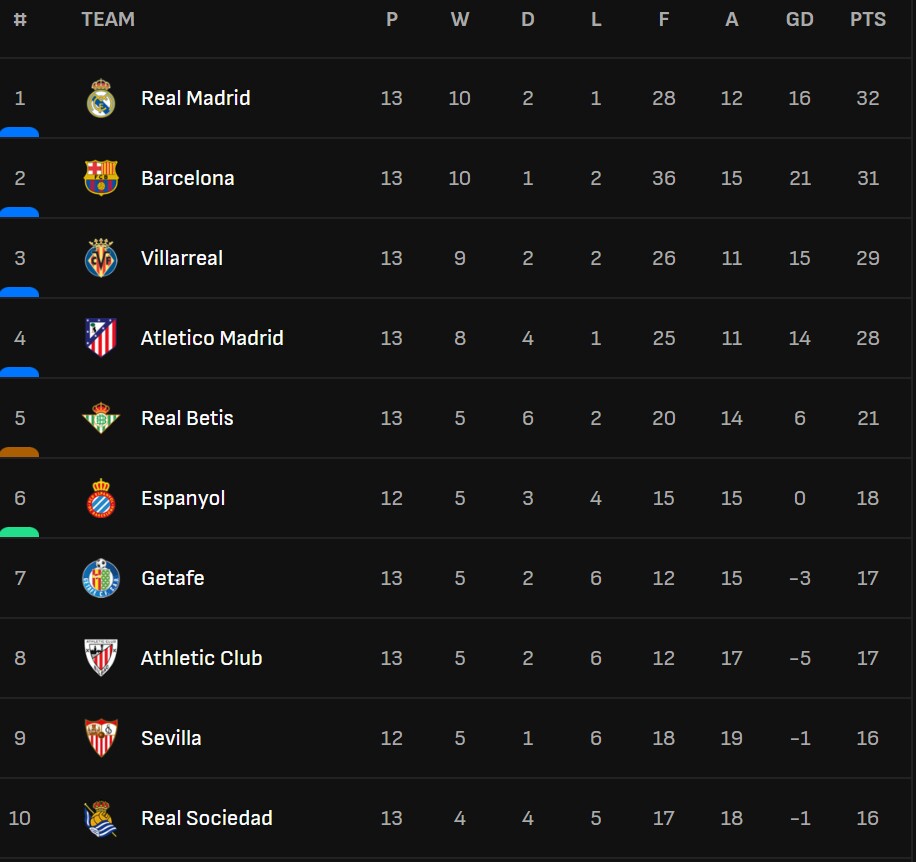The width and height of the screenshot is (916, 862).
Task: Click the Barcelona club crest
Action: [101, 178]
